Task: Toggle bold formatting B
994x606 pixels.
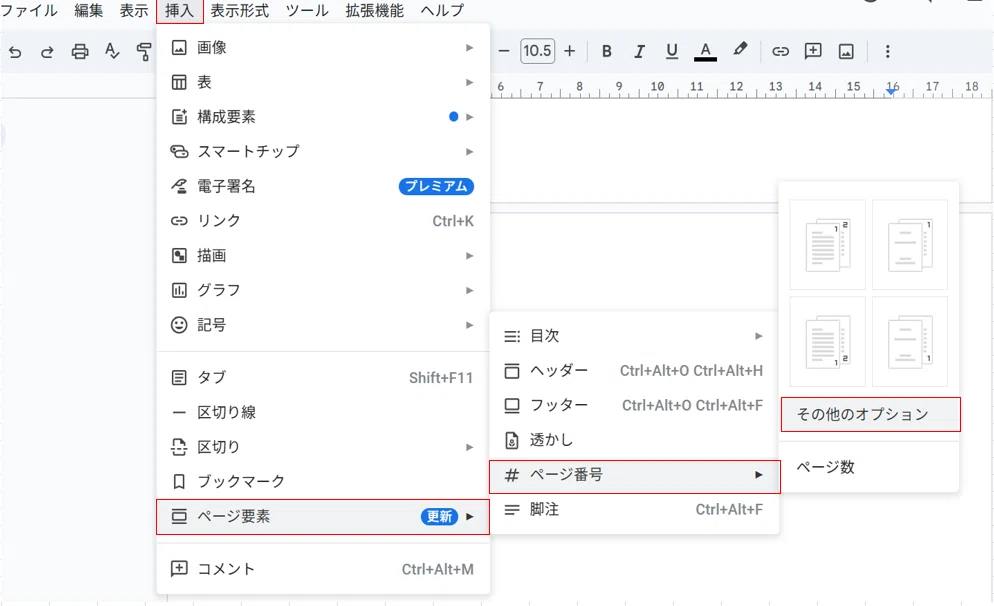Action: (x=607, y=51)
